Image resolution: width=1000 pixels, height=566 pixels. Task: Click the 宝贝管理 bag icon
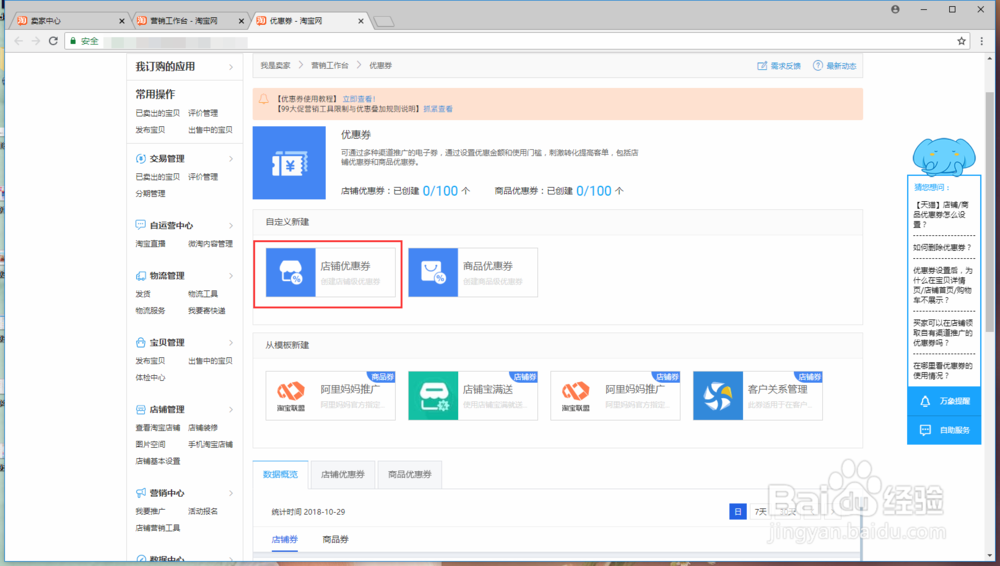[x=141, y=342]
